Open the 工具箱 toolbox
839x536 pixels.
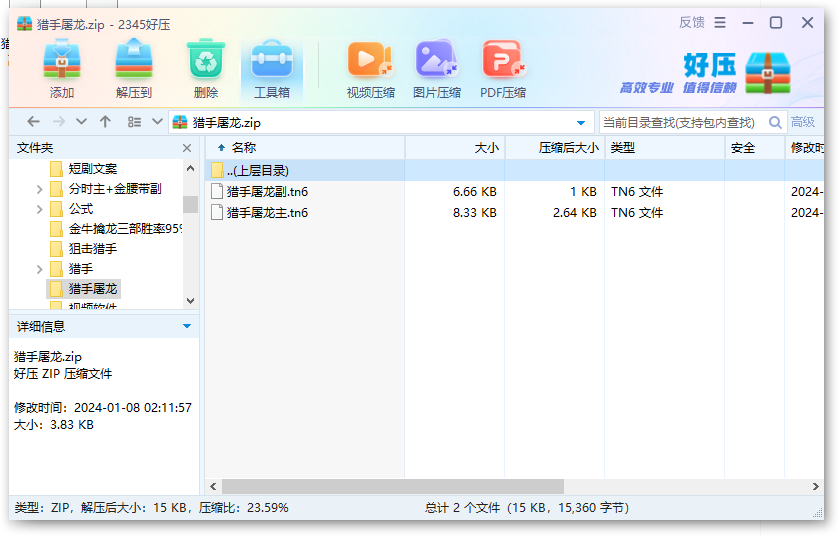[x=272, y=69]
